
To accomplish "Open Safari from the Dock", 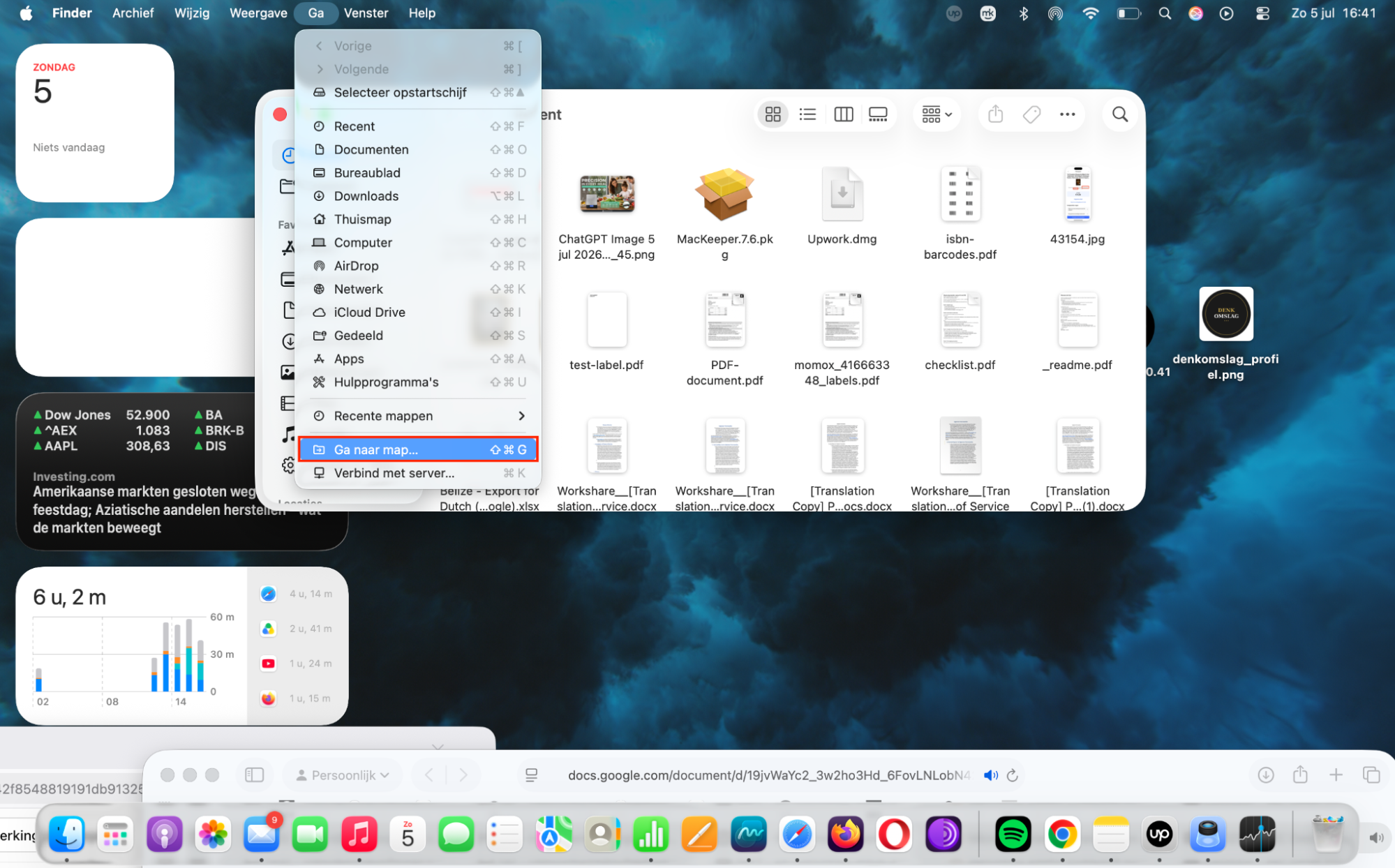I will [797, 834].
